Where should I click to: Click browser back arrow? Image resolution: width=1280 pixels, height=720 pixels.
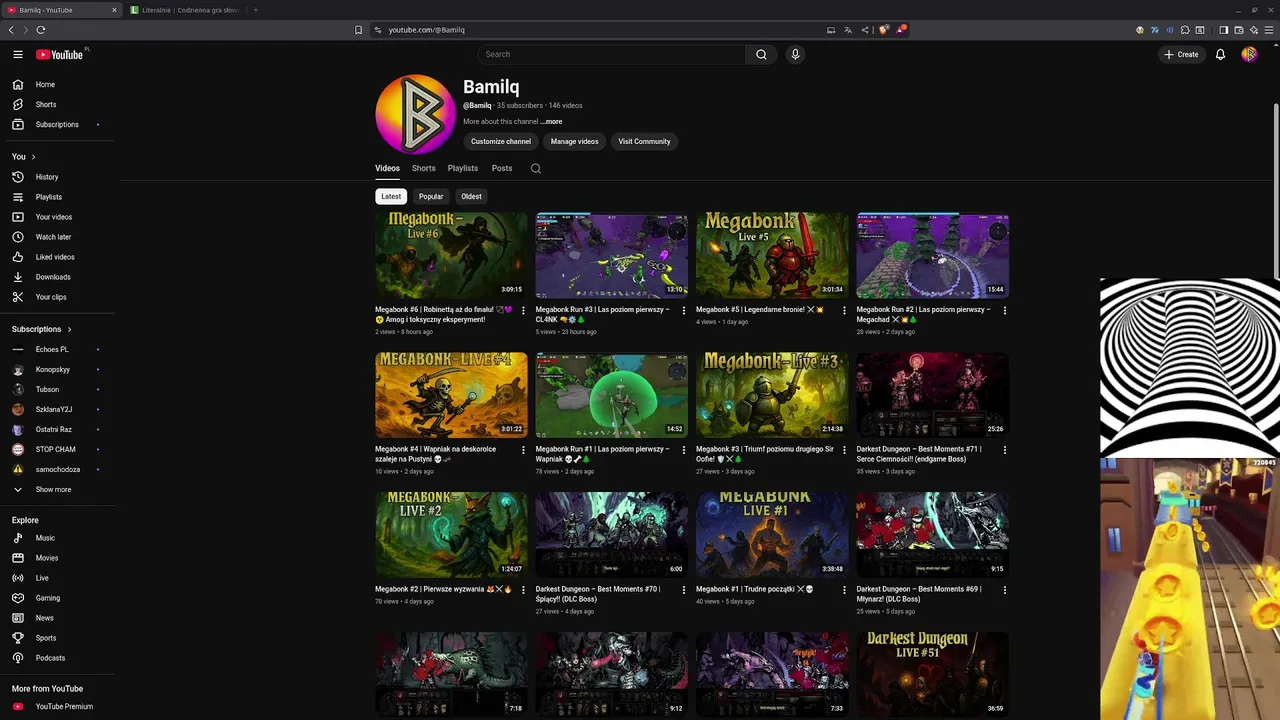(11, 30)
